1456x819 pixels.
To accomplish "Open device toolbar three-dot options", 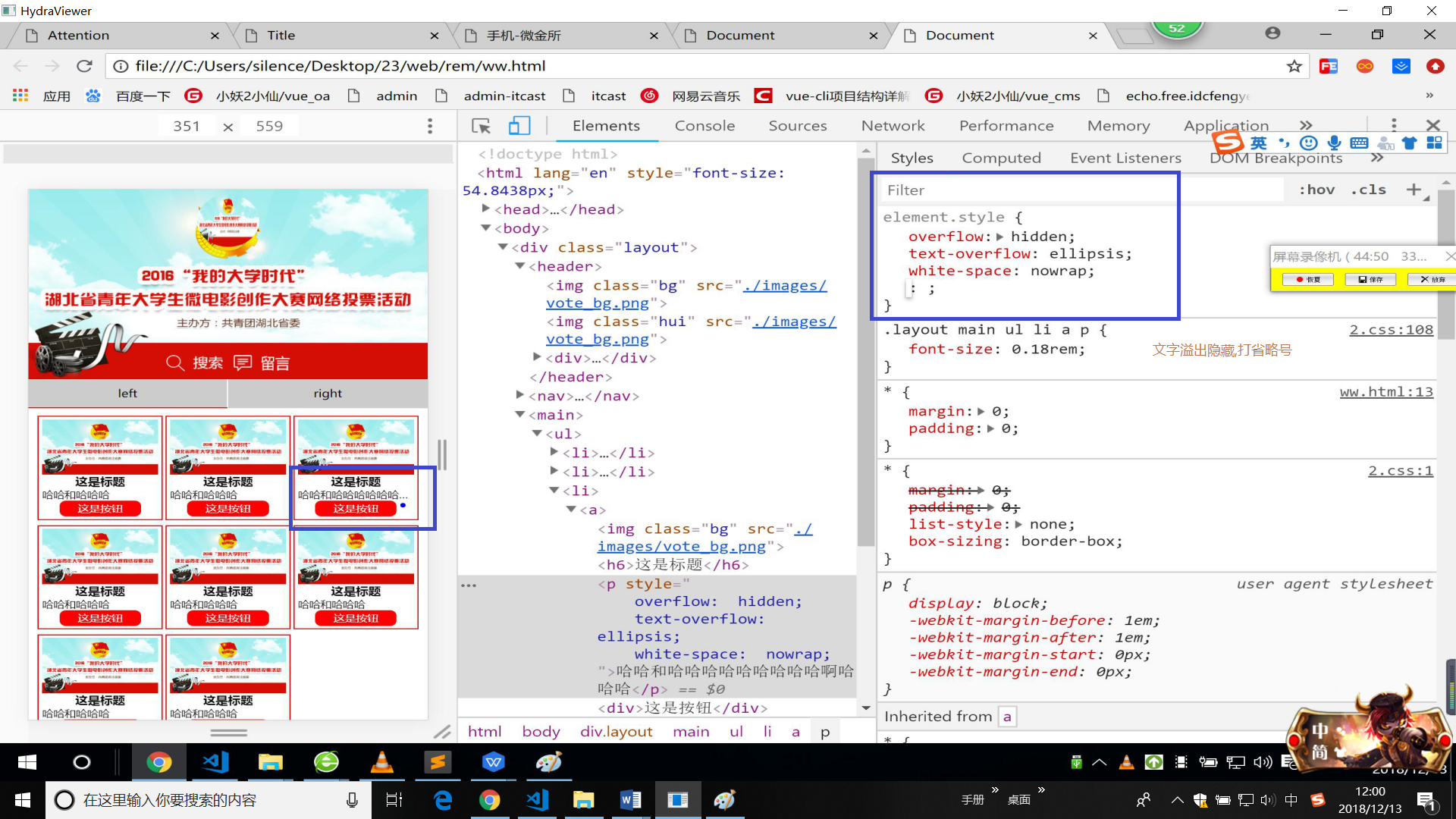I will (430, 126).
